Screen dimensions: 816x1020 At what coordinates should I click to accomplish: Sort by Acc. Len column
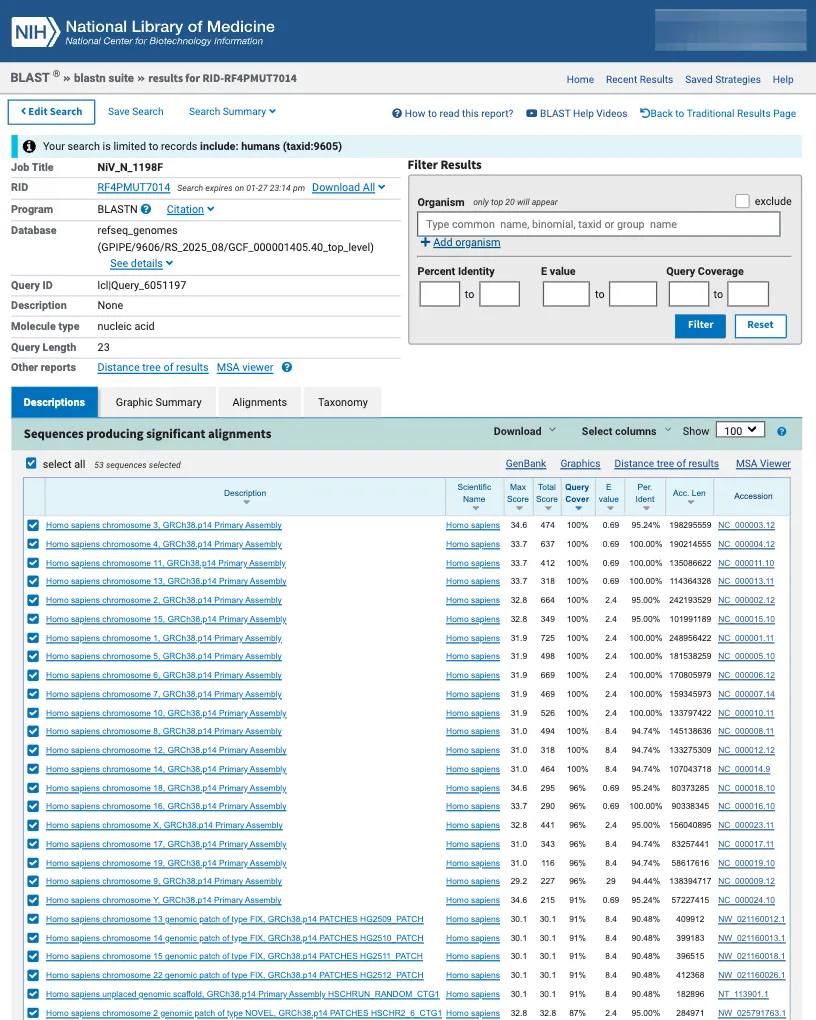(690, 502)
